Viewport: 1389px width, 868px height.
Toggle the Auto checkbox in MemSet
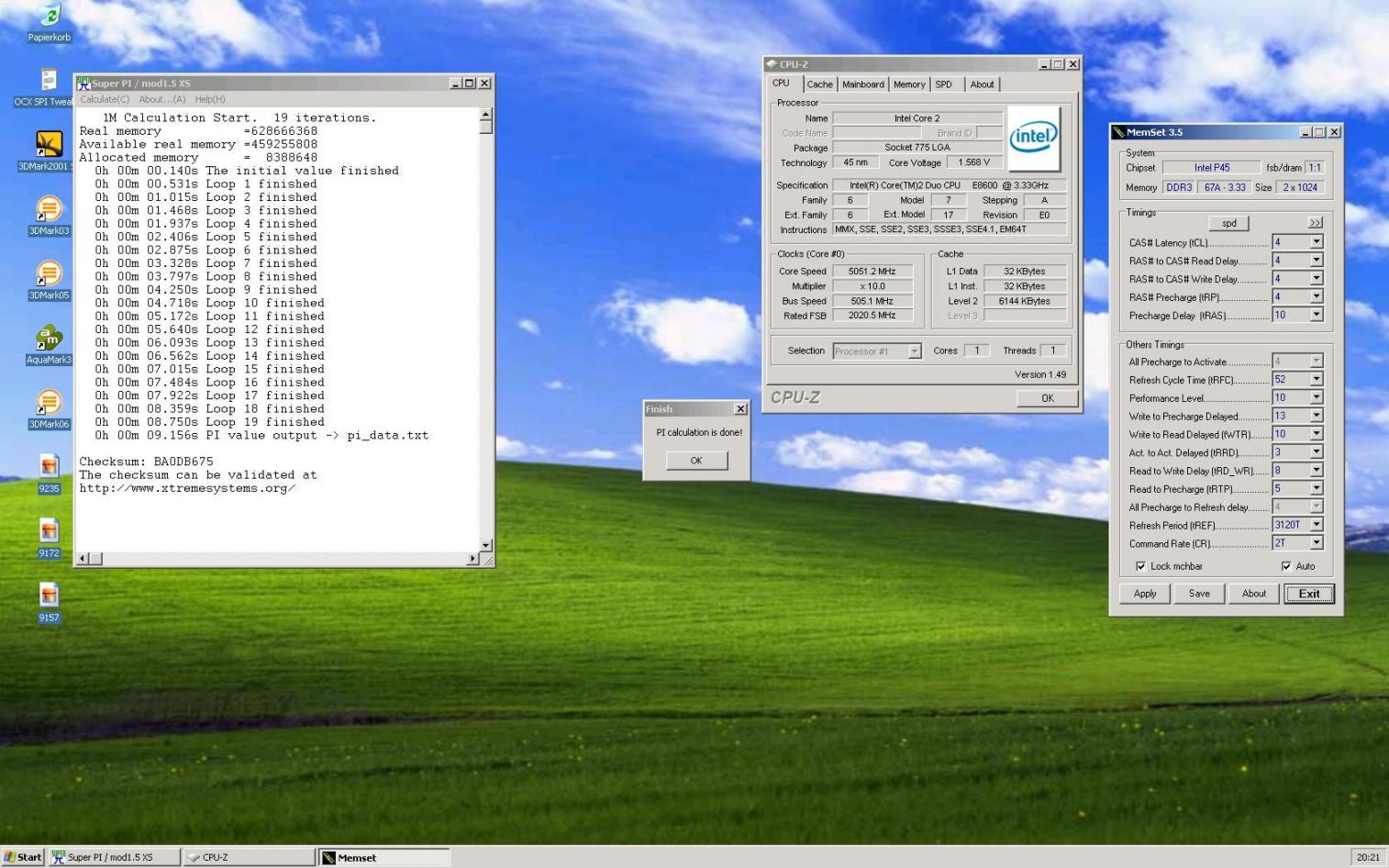pos(1285,566)
